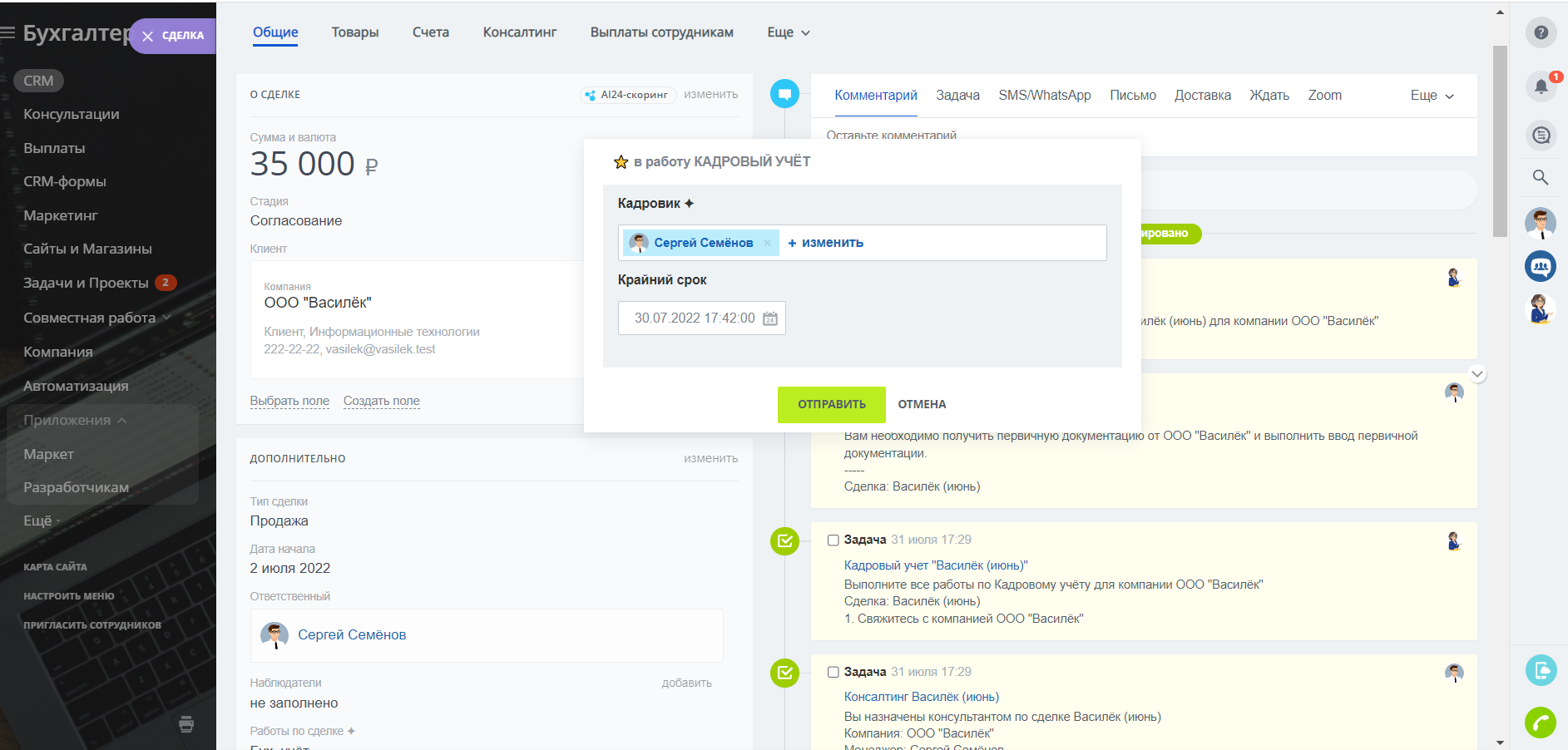
Task: Check the Кадровый учет task checkbox
Action: point(833,540)
